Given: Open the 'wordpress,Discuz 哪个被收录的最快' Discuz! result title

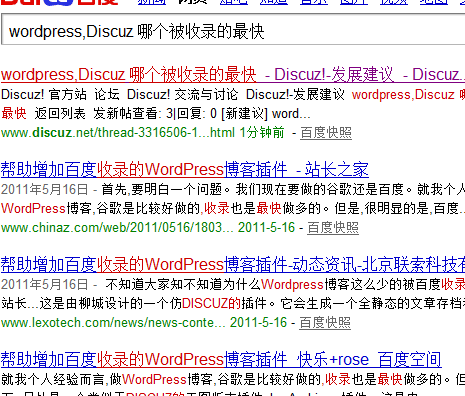Looking at the screenshot, I should coord(233,74).
